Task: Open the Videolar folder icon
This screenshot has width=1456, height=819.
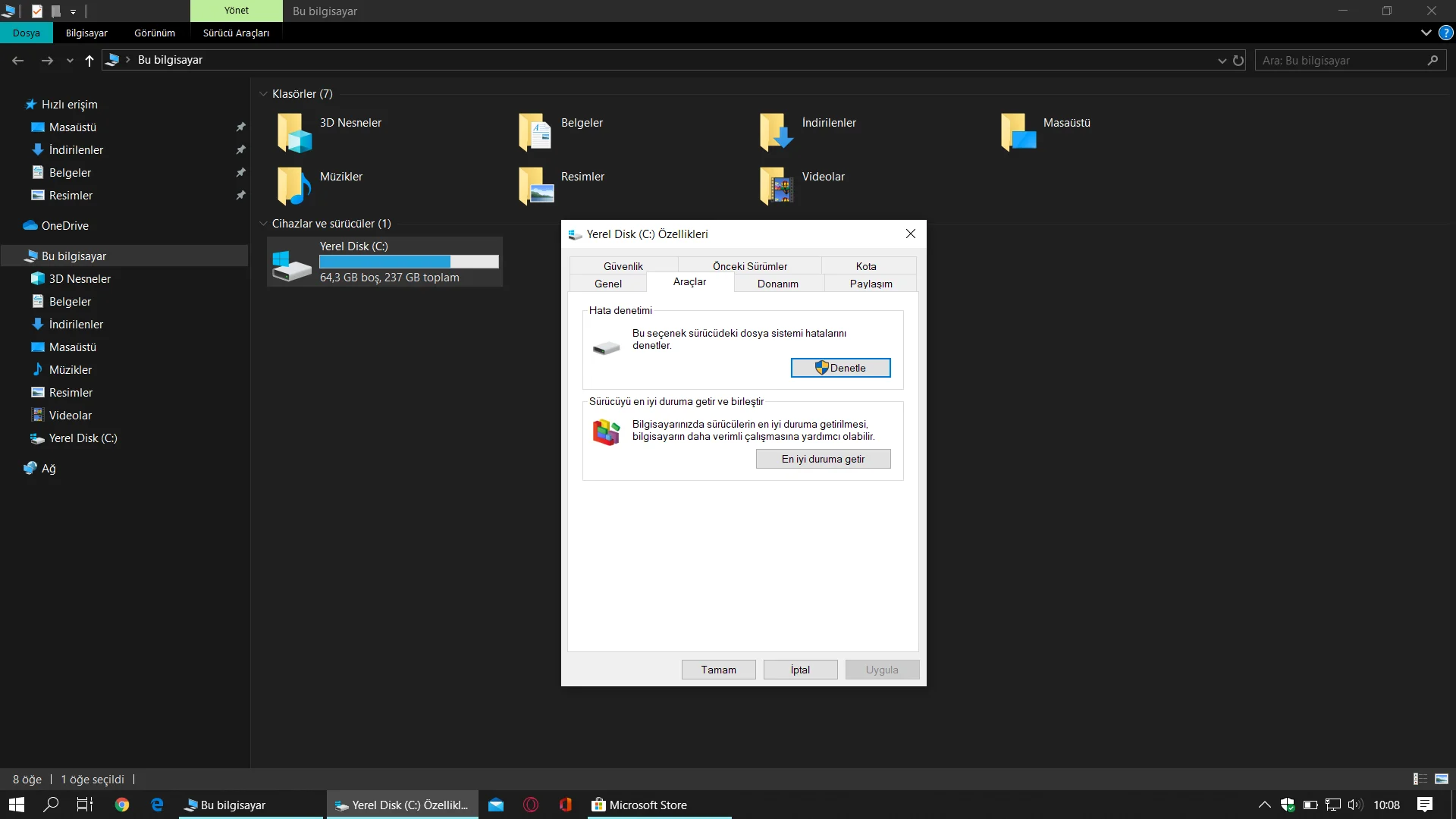Action: point(777,186)
